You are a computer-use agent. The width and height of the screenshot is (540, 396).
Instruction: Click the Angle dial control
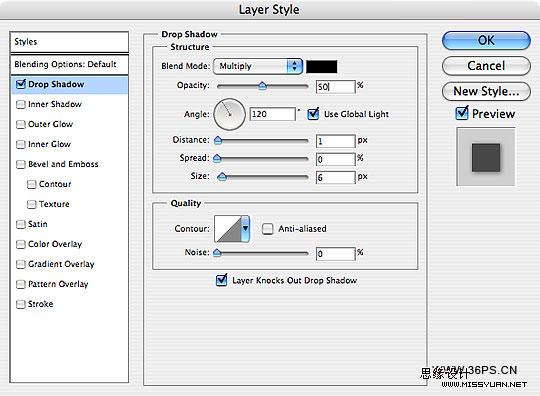pos(229,114)
